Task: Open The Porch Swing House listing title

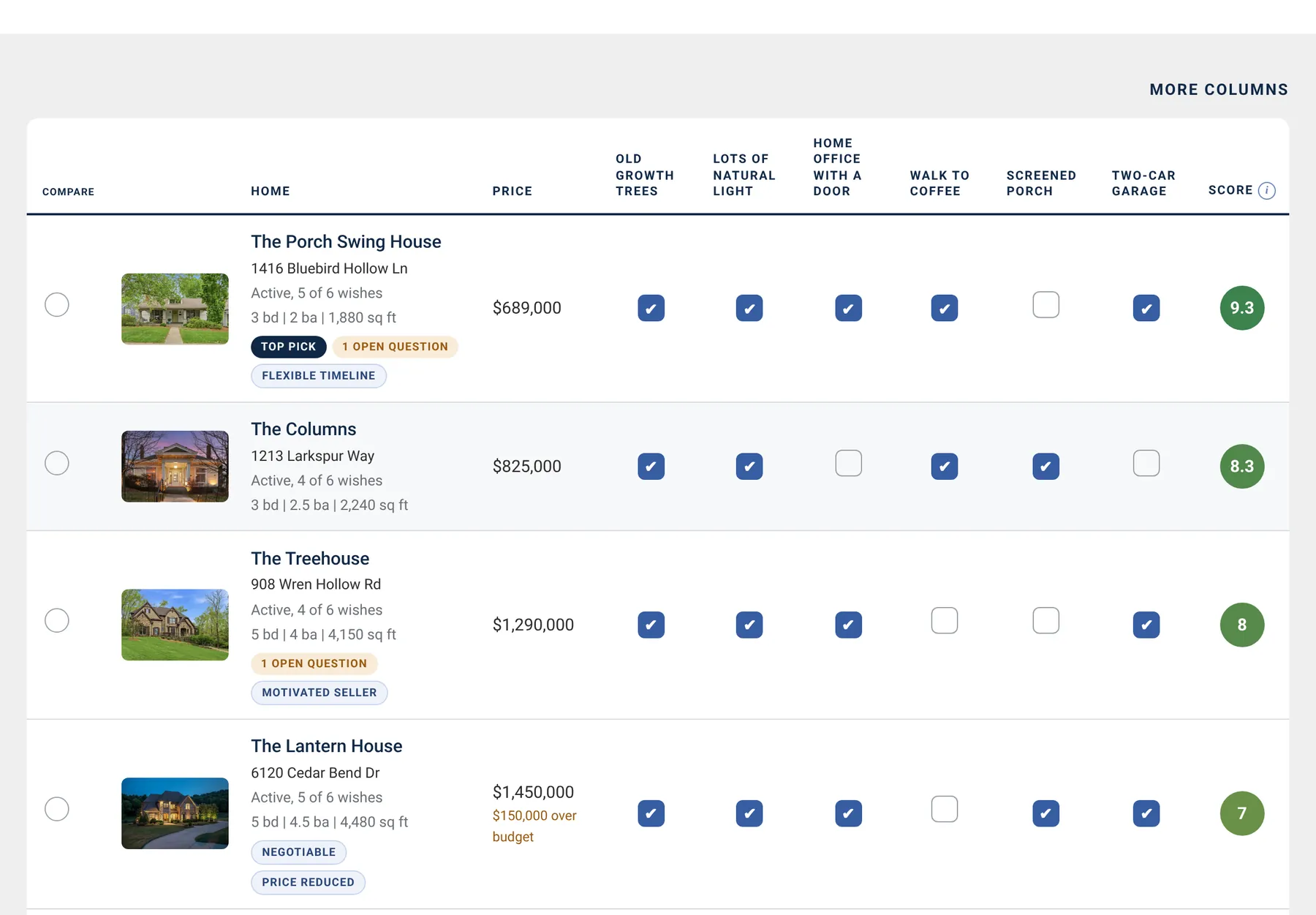Action: [x=346, y=241]
